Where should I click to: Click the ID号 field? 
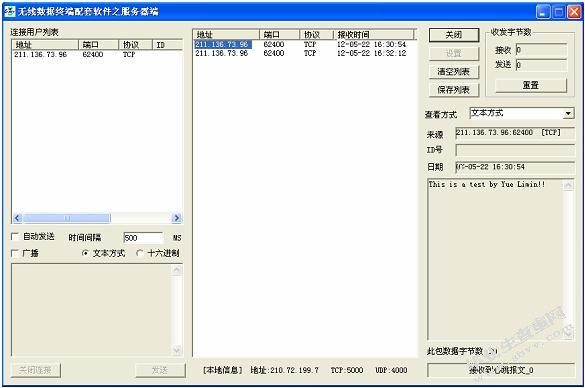coord(515,150)
